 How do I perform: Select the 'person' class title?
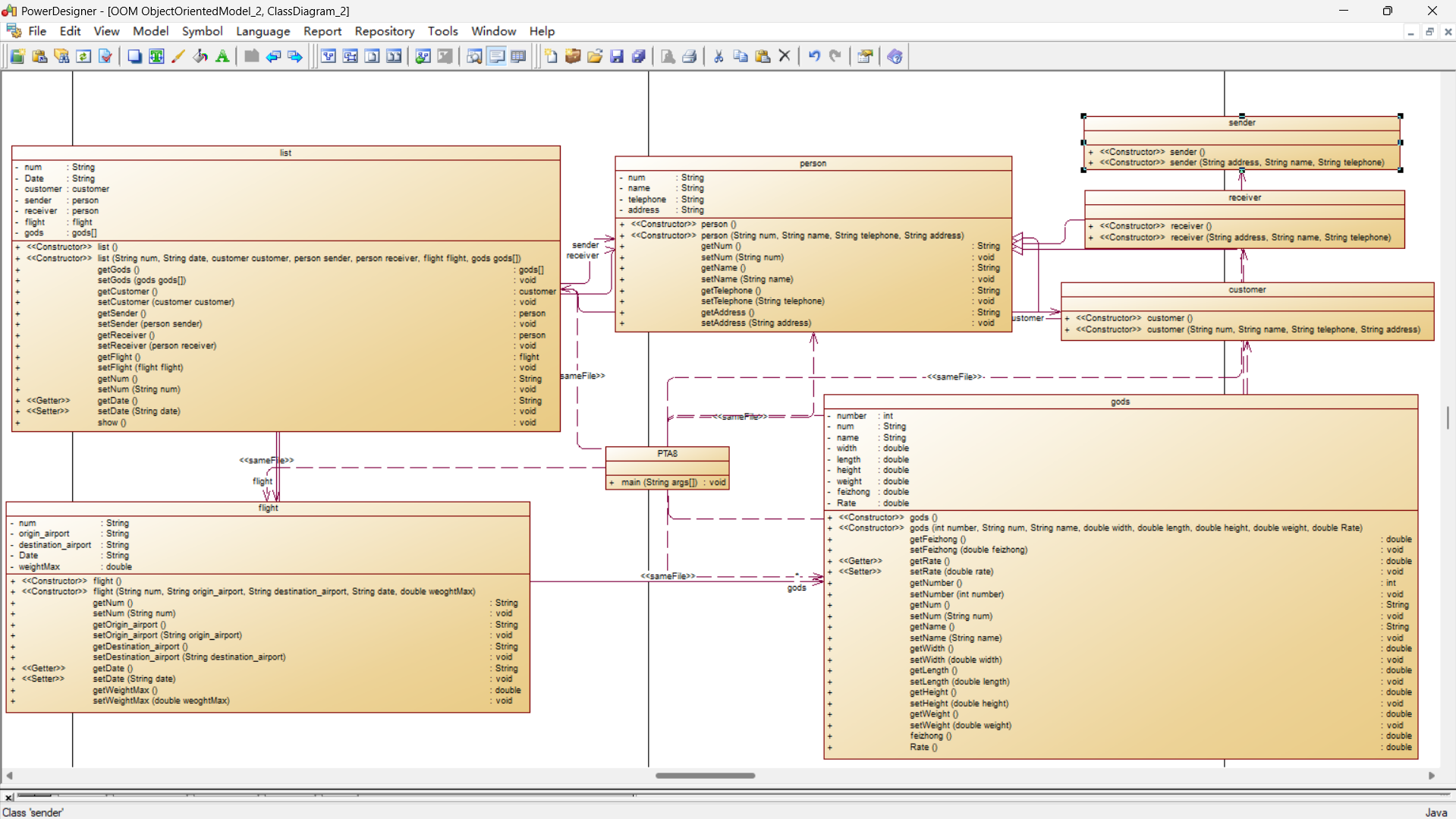[x=813, y=163]
